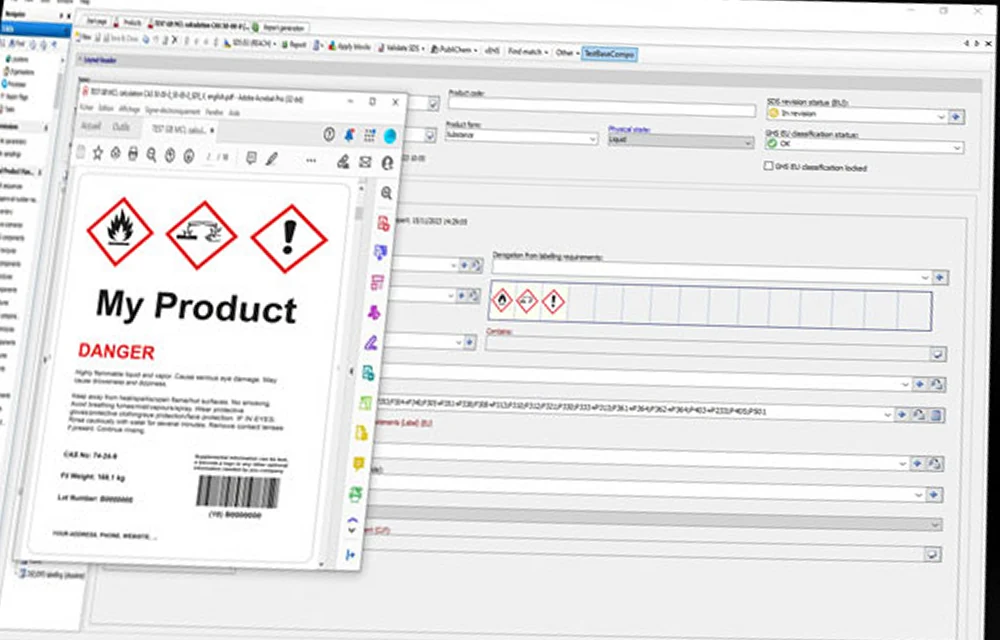Image resolution: width=1000 pixels, height=640 pixels.
Task: Open the Fichier menu in Acrobat
Action: point(87,109)
